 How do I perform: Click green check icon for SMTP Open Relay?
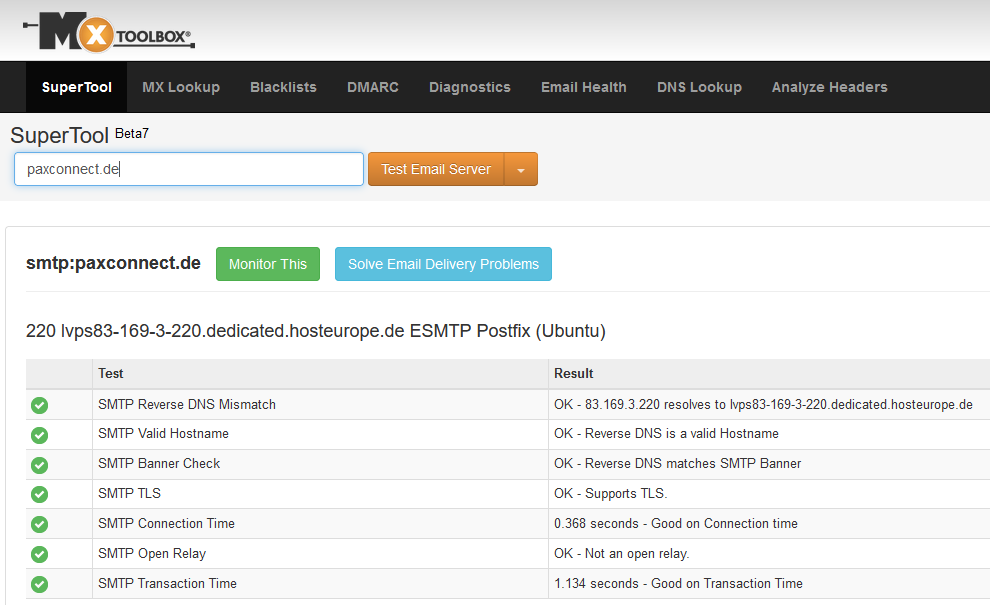click(39, 554)
